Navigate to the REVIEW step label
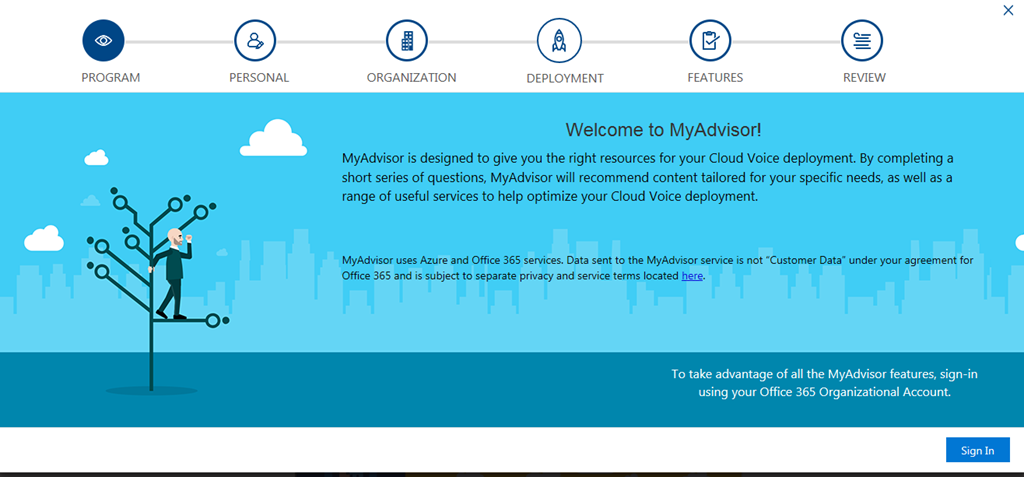Image resolution: width=1024 pixels, height=477 pixels. pyautogui.click(x=864, y=78)
